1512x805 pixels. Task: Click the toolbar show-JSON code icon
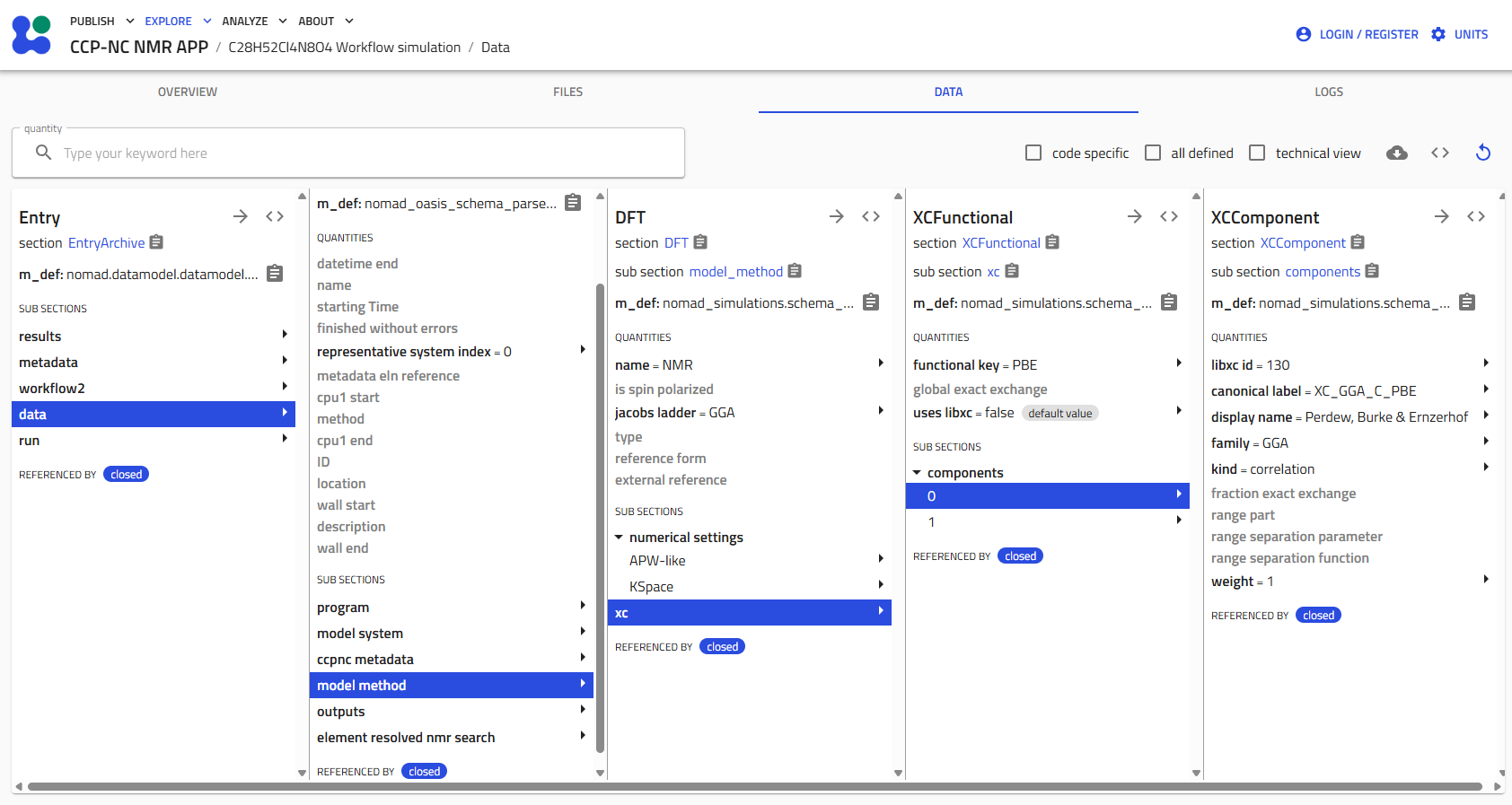pyautogui.click(x=1440, y=153)
